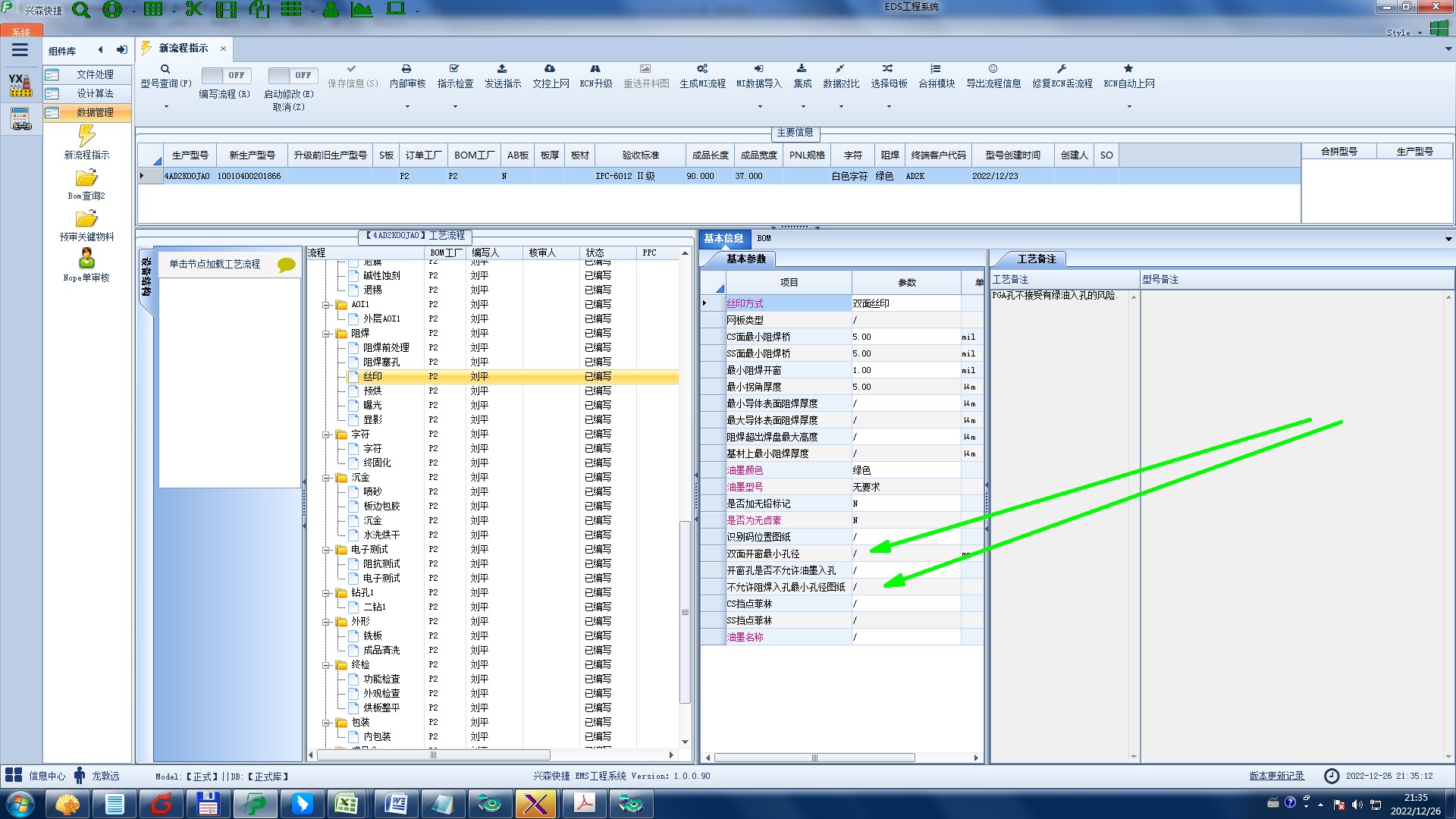Click the 导出流程信息 smiley icon
Viewport: 1456px width, 819px height.
(x=993, y=69)
